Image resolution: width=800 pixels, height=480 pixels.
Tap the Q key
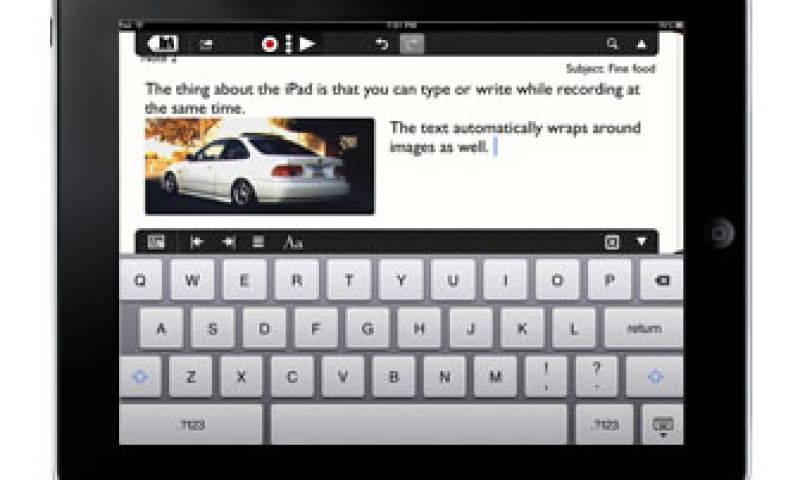[x=140, y=280]
